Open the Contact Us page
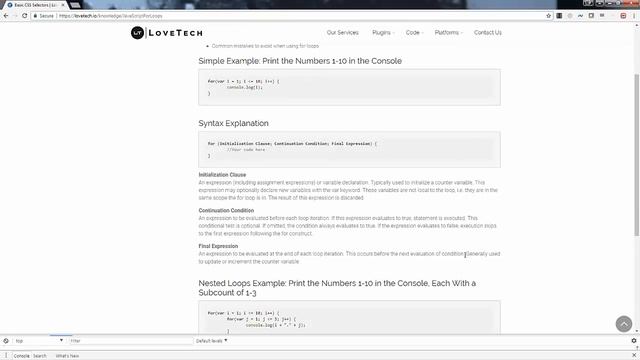This screenshot has width=640, height=360. point(488,32)
